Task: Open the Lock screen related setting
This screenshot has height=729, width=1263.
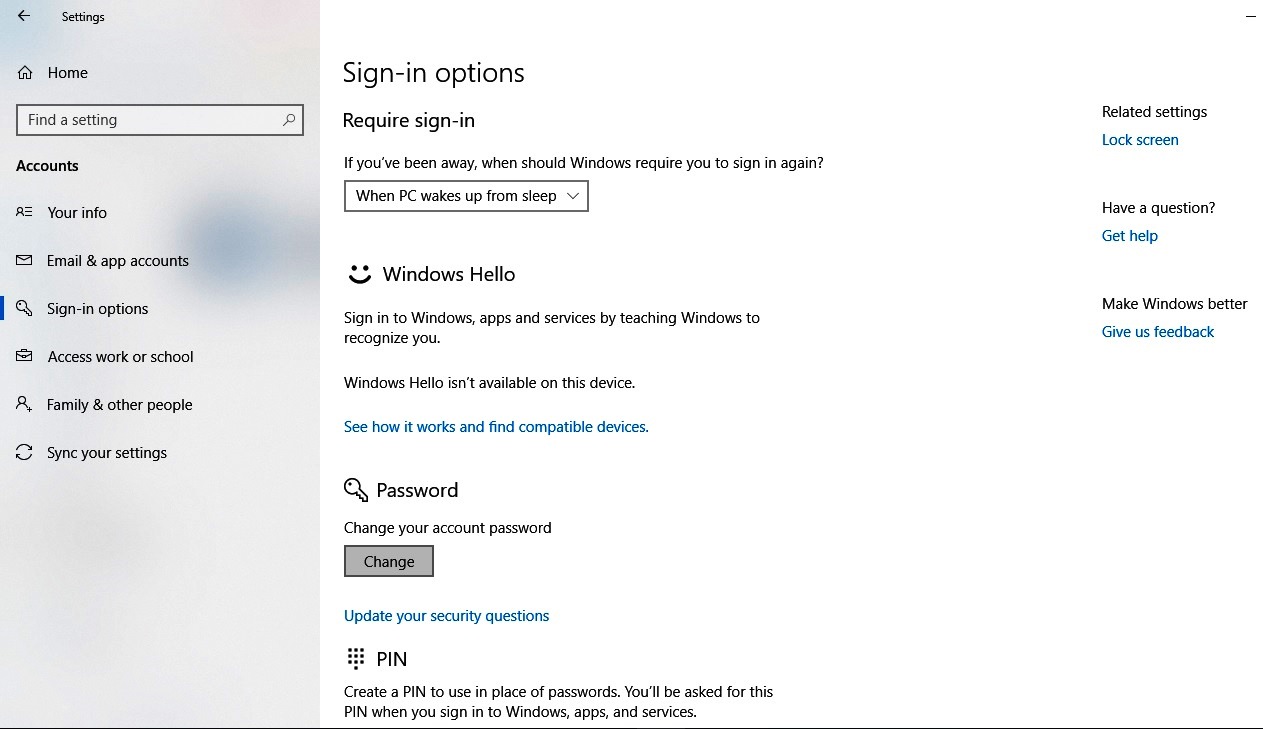Action: point(1140,140)
